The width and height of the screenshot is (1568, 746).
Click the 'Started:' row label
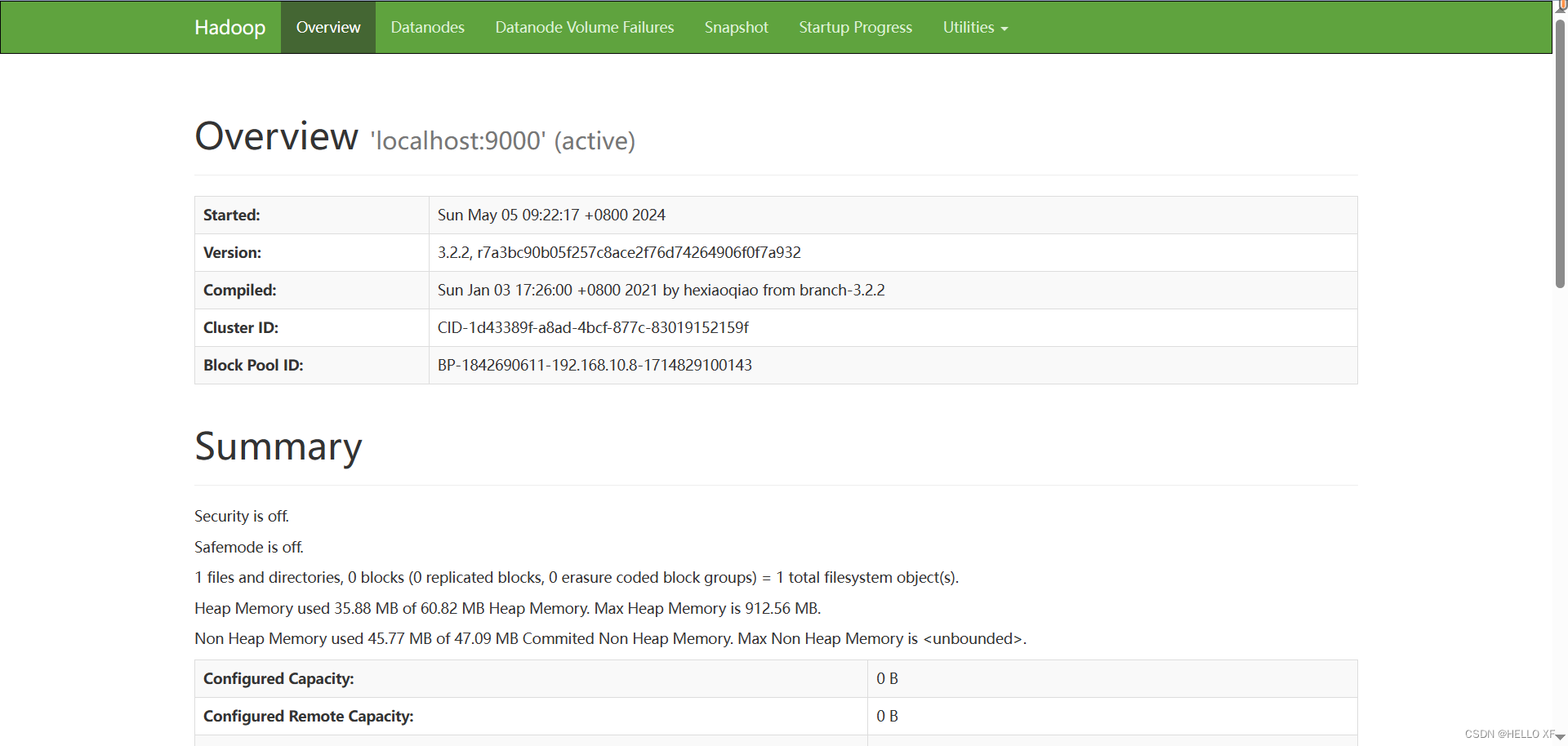pos(231,215)
